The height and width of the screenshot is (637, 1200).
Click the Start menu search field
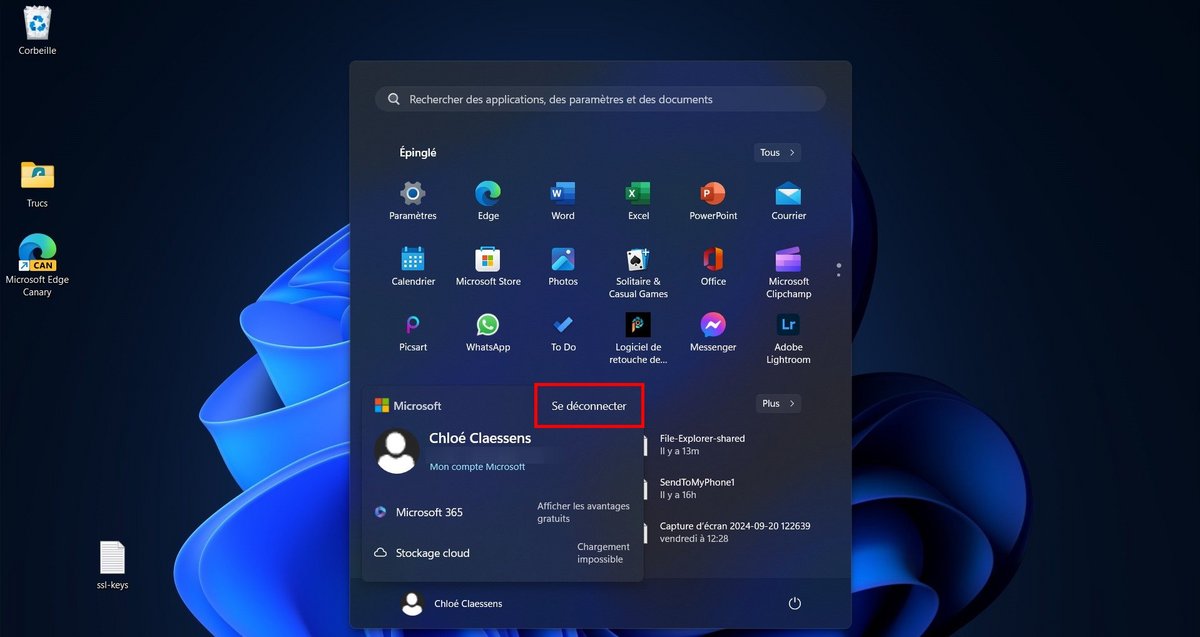point(600,99)
